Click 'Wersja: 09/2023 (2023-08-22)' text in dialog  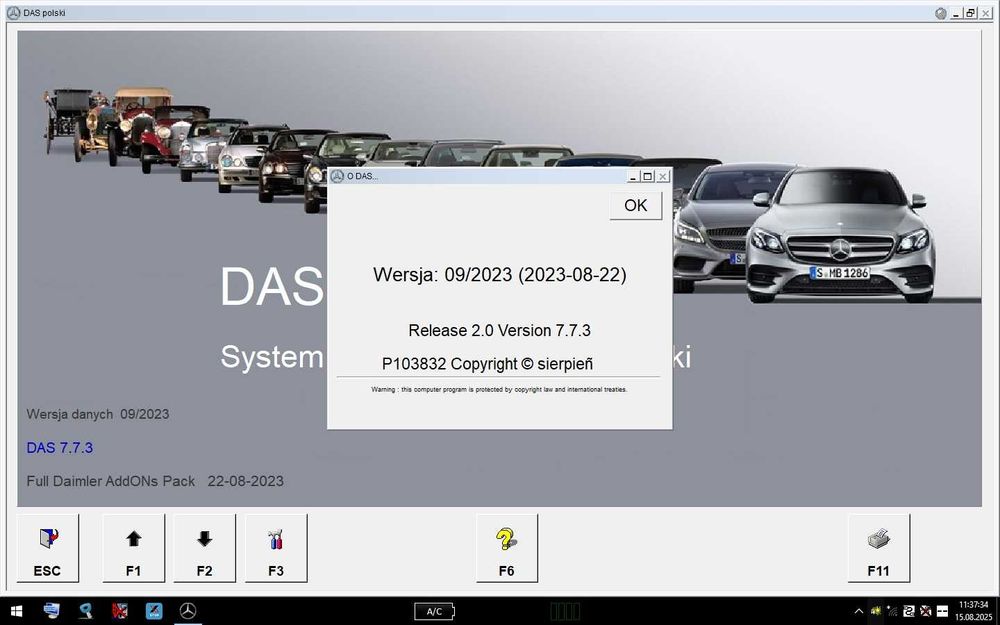[x=500, y=275]
